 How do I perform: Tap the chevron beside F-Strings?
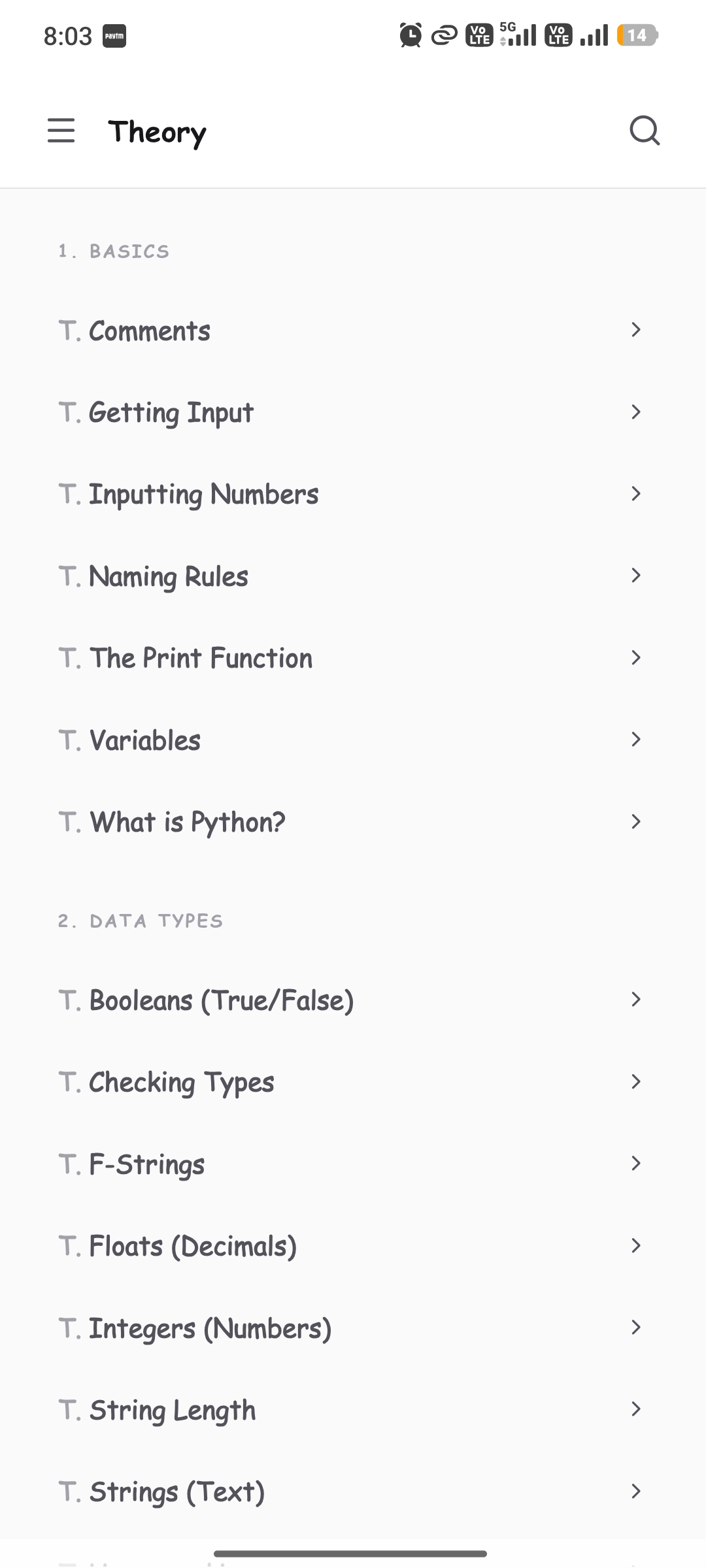pos(635,1164)
